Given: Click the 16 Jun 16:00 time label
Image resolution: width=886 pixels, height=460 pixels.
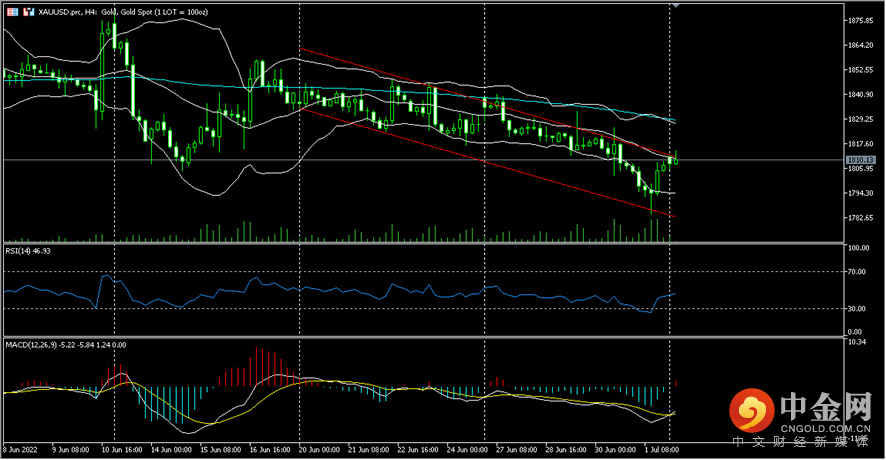Looking at the screenshot, I should [x=270, y=450].
